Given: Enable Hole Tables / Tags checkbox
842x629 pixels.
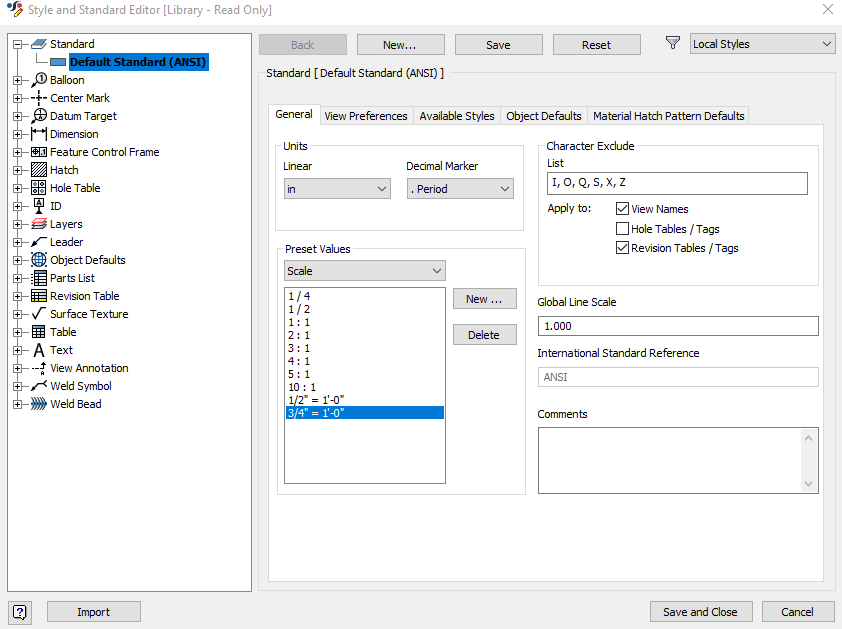Looking at the screenshot, I should (x=623, y=228).
